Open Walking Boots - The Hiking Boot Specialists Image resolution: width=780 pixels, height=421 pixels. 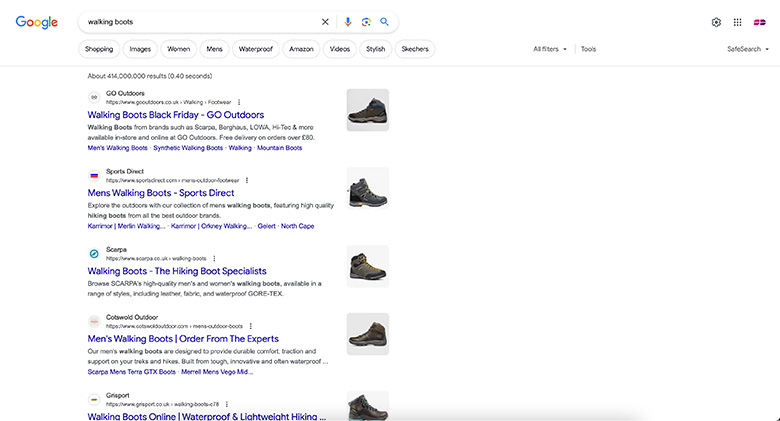click(x=177, y=271)
